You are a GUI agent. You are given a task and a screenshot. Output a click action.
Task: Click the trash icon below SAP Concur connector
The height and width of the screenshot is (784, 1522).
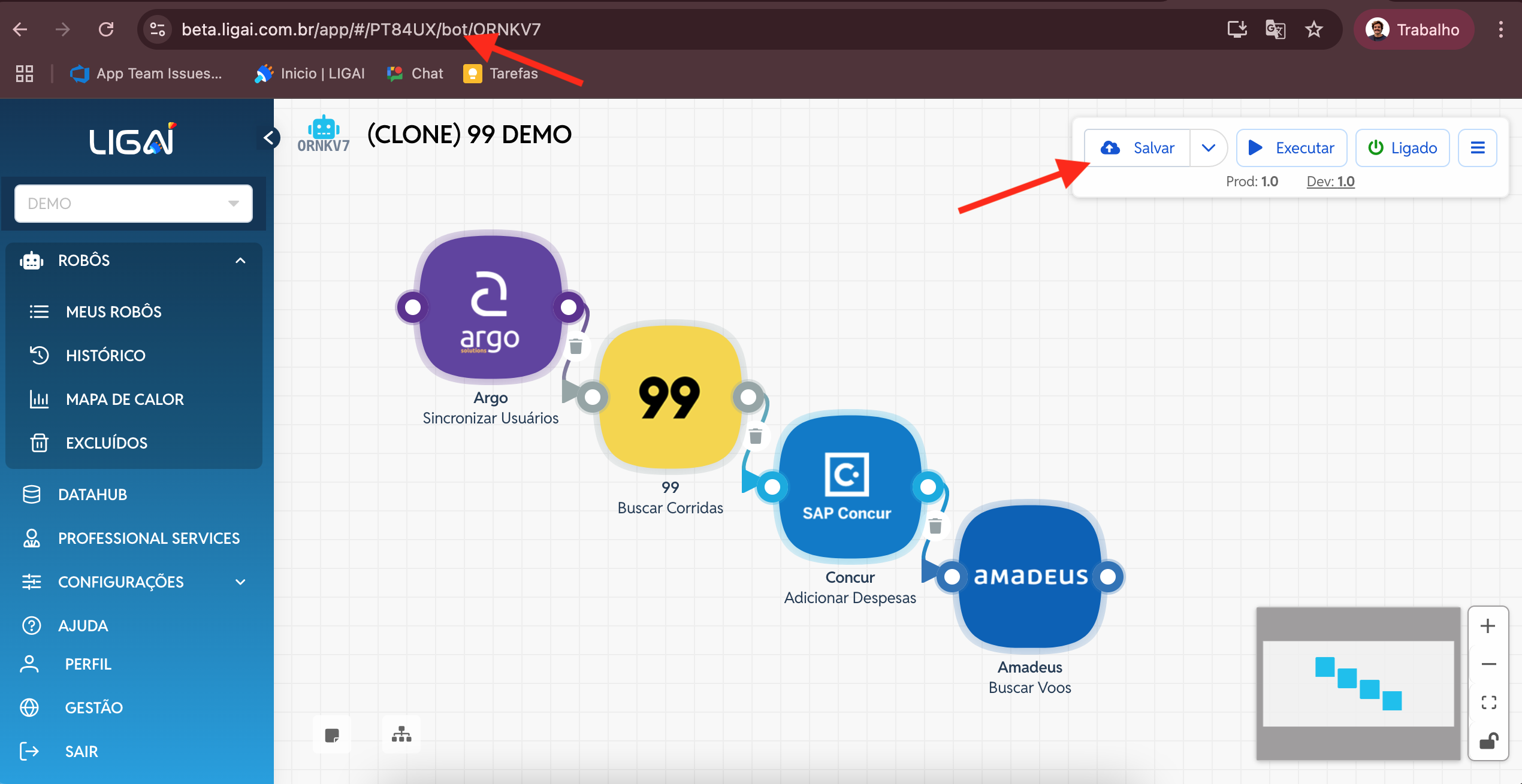pyautogui.click(x=935, y=526)
